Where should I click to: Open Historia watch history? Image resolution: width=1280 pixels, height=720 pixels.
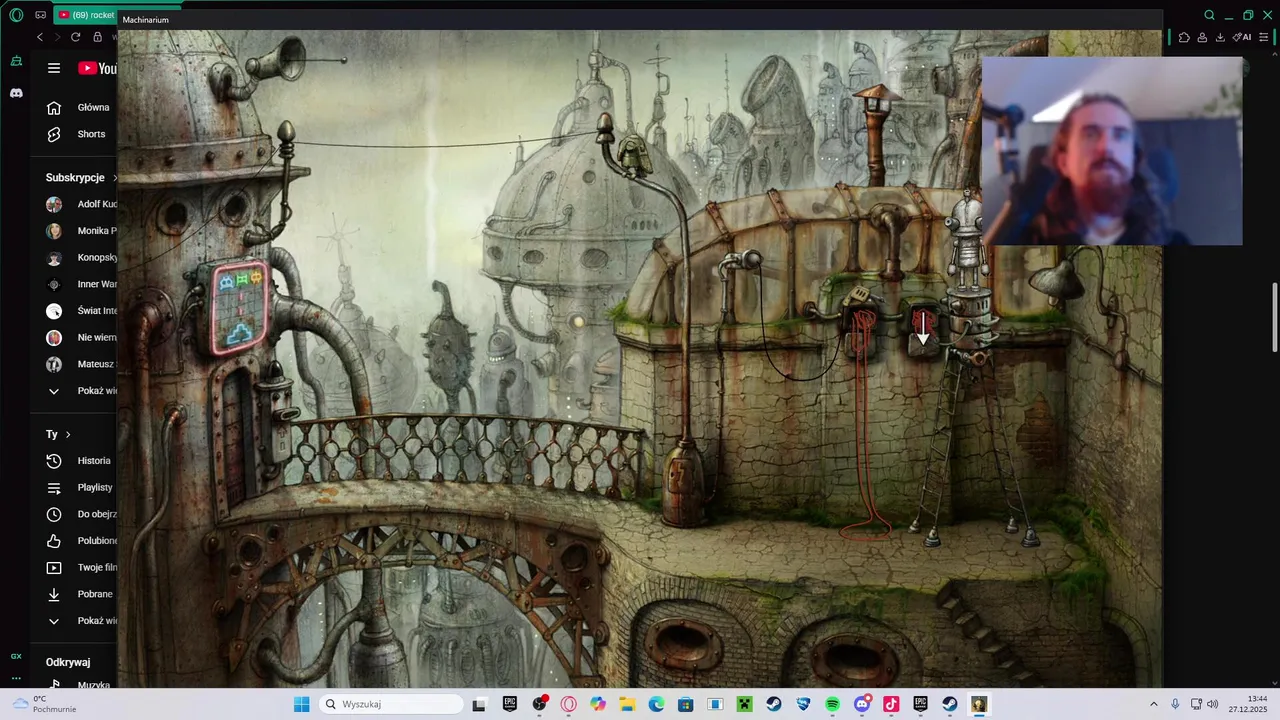pyautogui.click(x=80, y=461)
